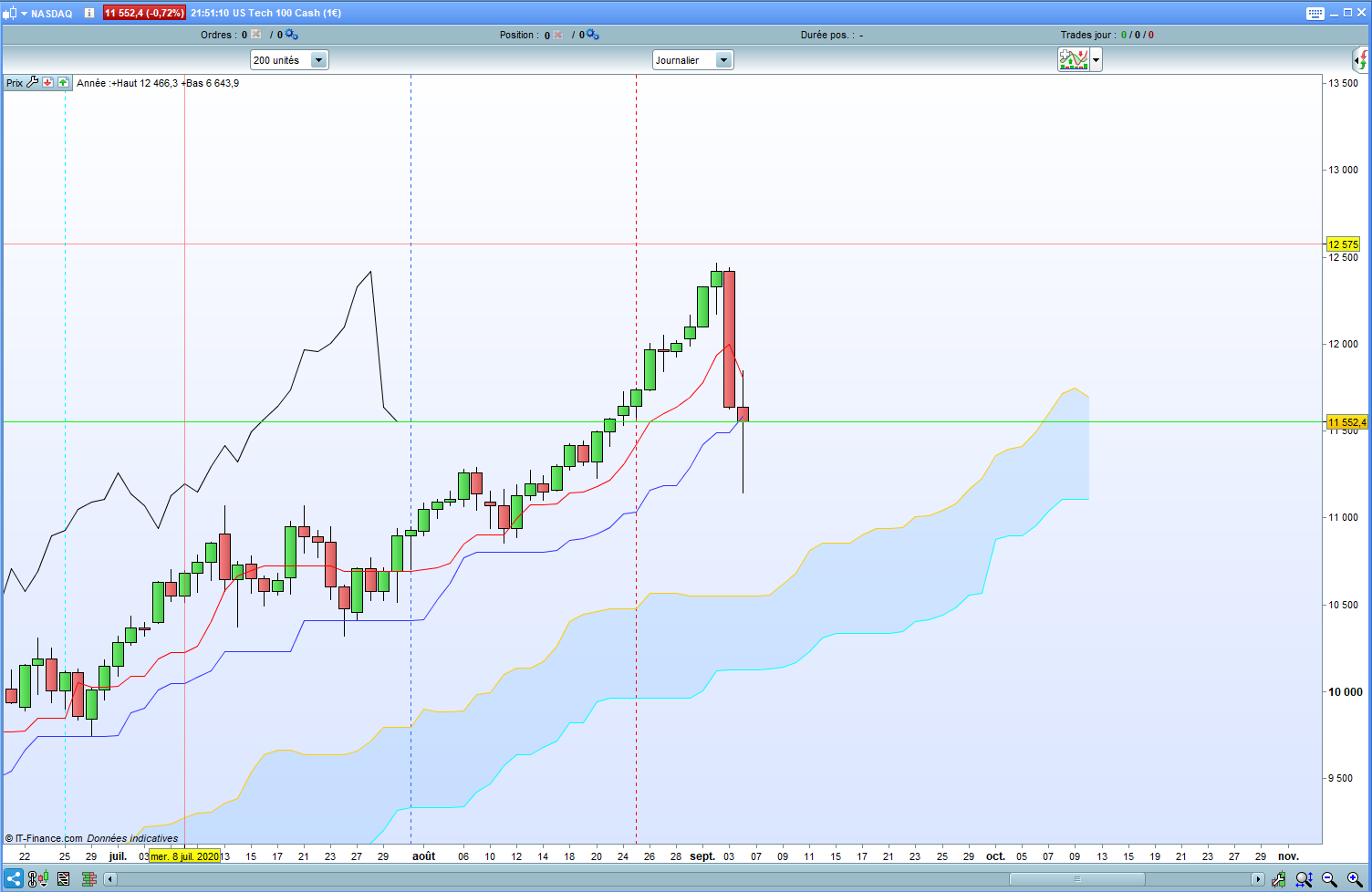The height and width of the screenshot is (892, 1372).
Task: Click the 10 000 price axis label
Action: [x=1345, y=691]
